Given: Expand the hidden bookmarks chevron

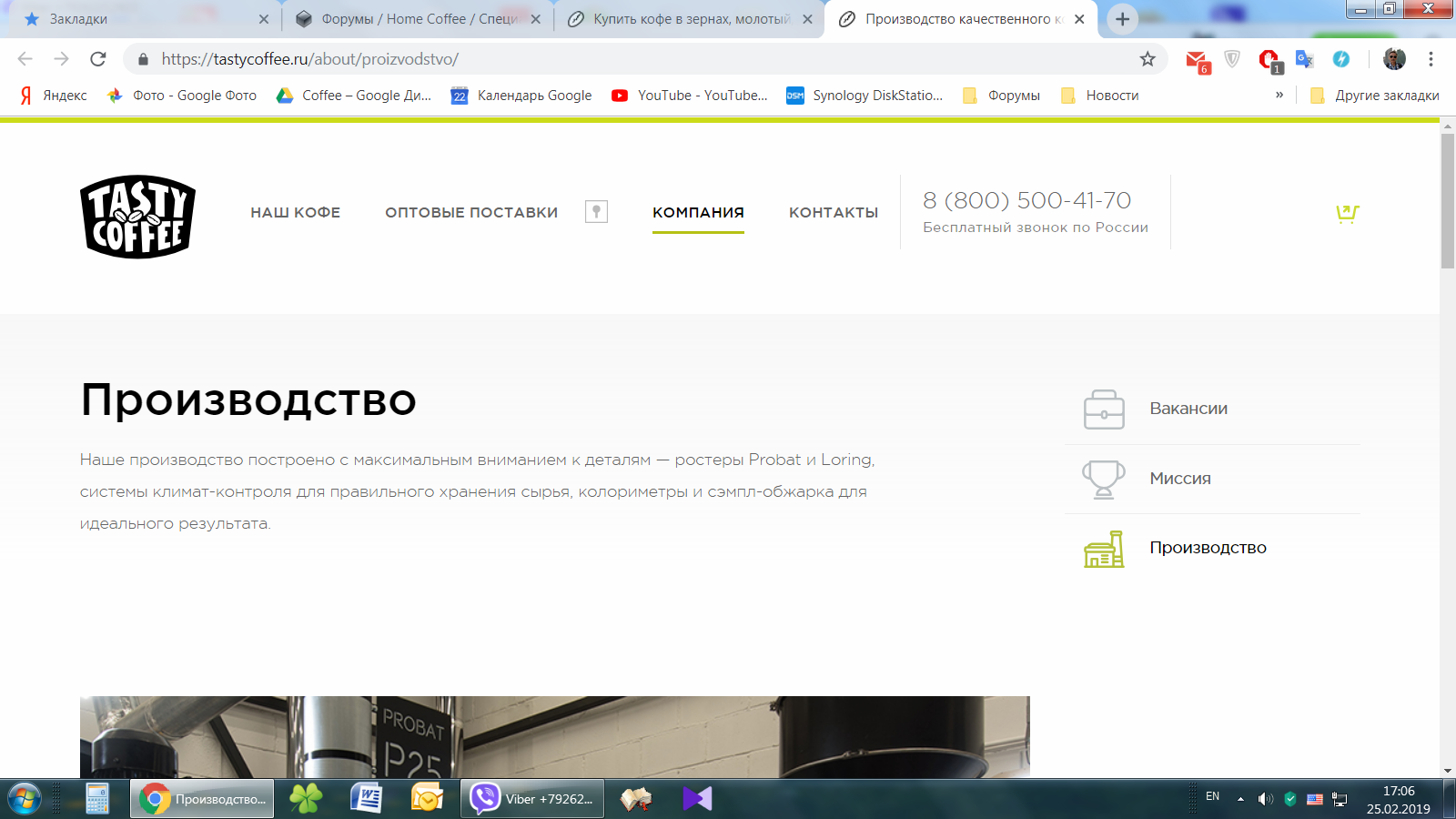Looking at the screenshot, I should [x=1279, y=95].
